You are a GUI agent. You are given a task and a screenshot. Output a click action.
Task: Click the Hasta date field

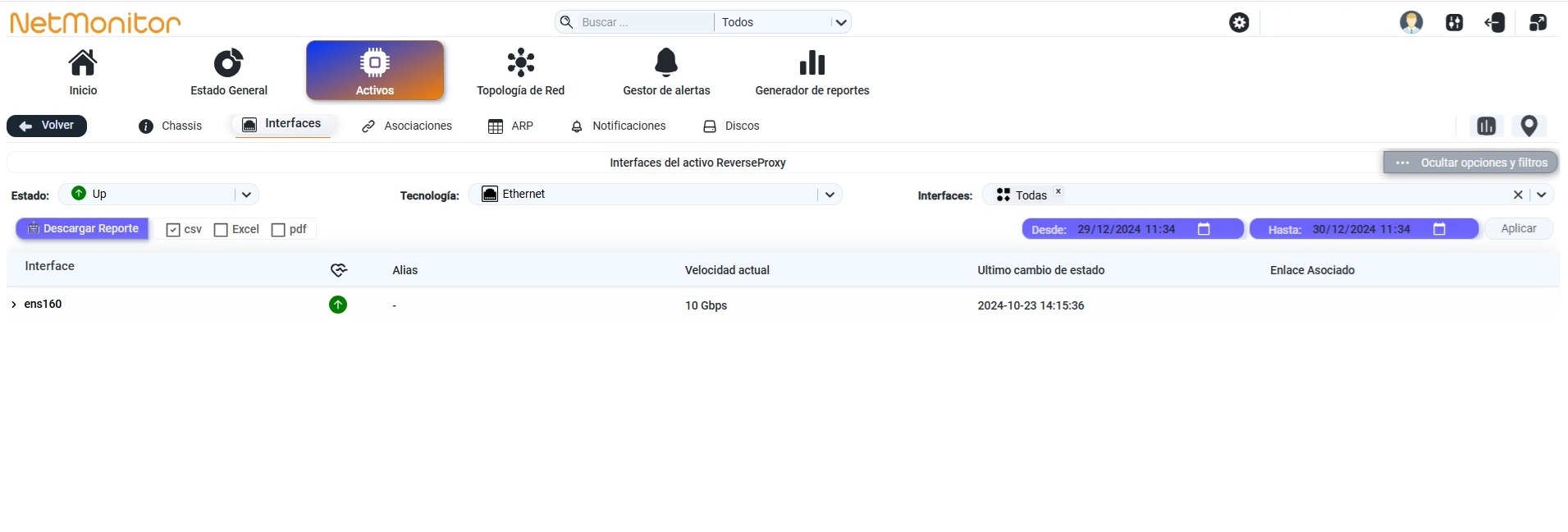pos(1365,229)
